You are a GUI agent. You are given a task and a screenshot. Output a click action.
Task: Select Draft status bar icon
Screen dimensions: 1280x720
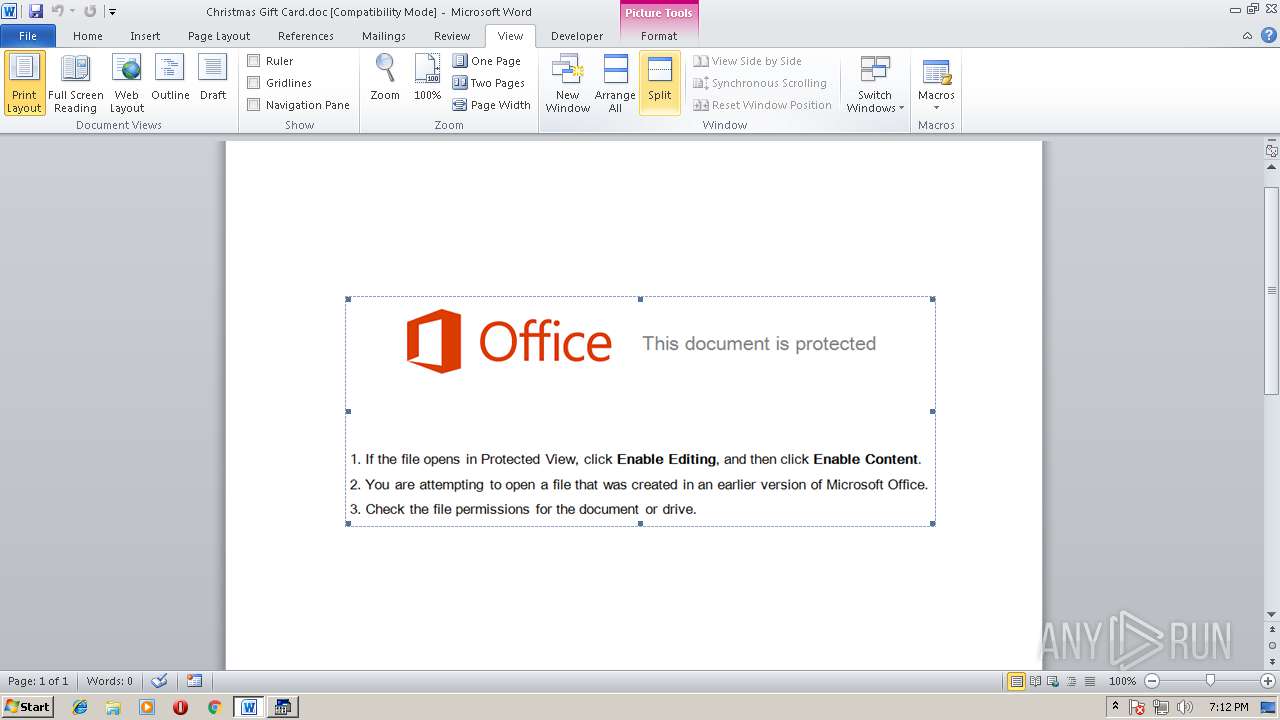1089,681
